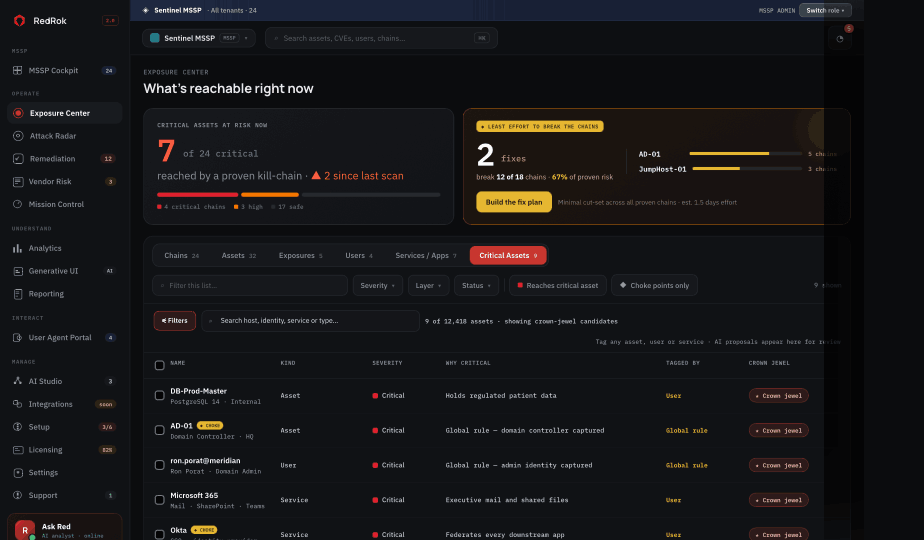Open Remediation checkmark icon
This screenshot has height=540, width=924.
18,159
